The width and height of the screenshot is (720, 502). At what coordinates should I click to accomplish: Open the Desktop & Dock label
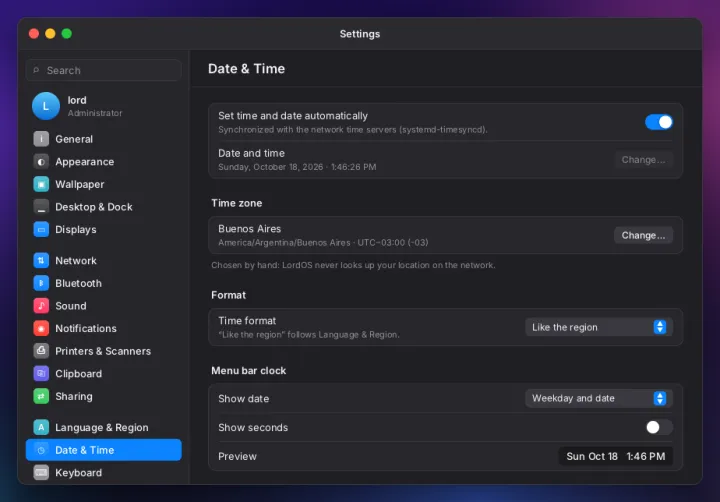[94, 207]
